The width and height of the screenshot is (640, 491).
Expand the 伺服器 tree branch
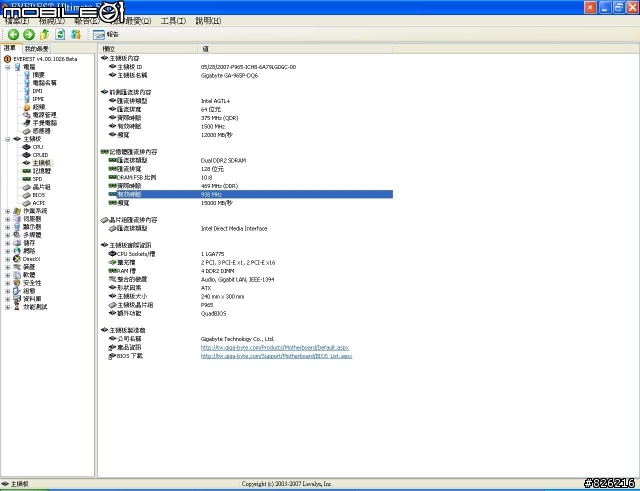[8, 219]
